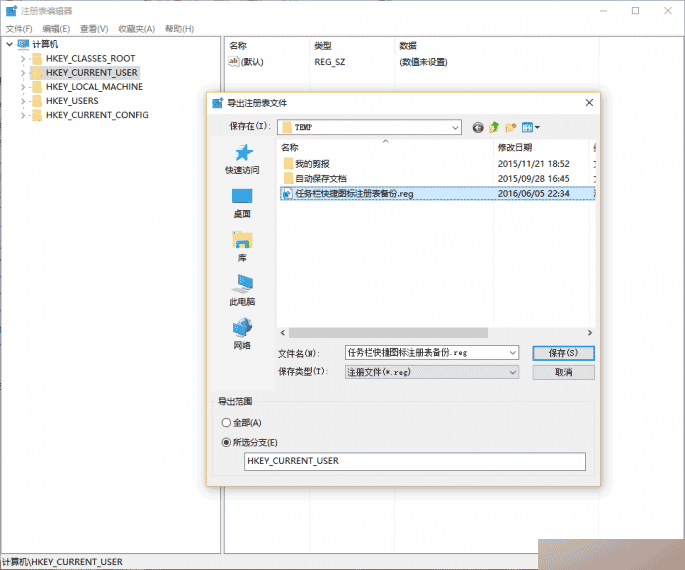
Task: Click the back arrow navigation icon
Action: click(478, 127)
